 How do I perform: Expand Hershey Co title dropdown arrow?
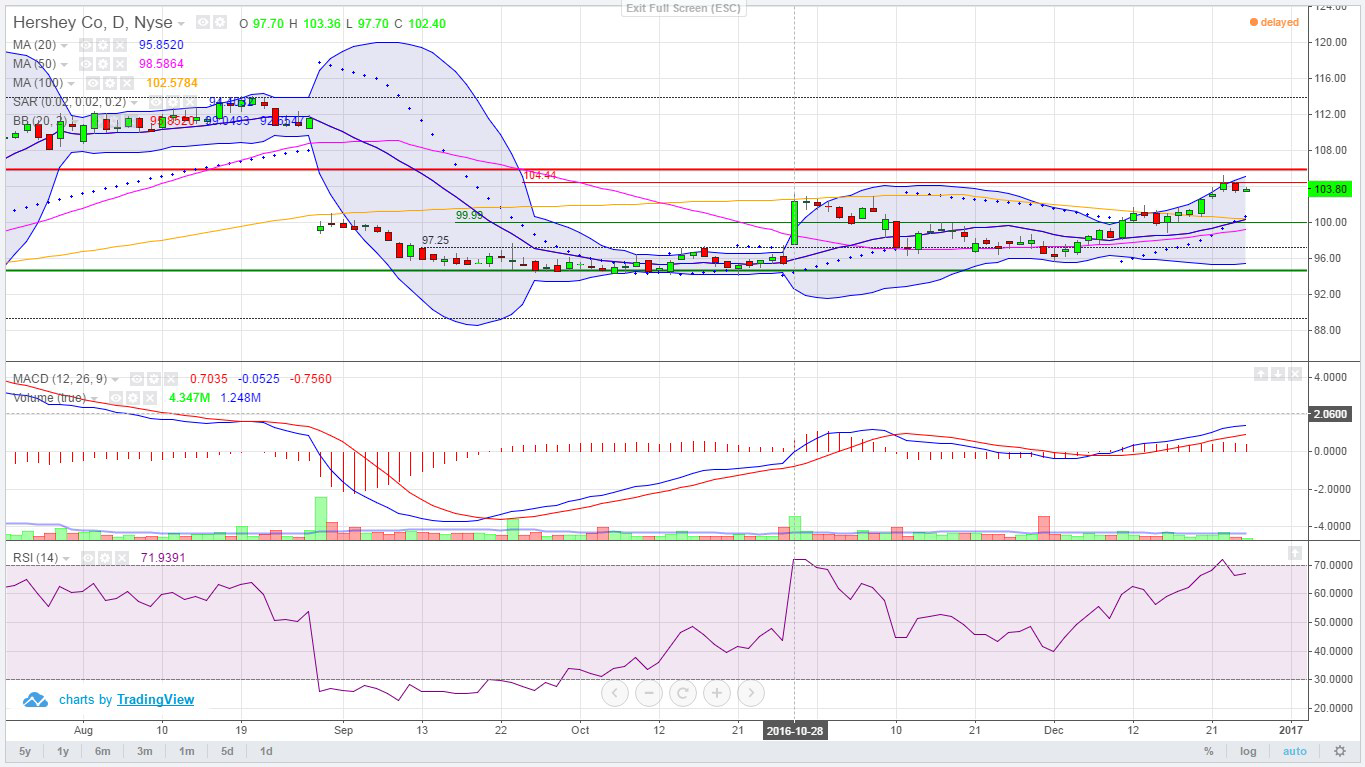181,23
